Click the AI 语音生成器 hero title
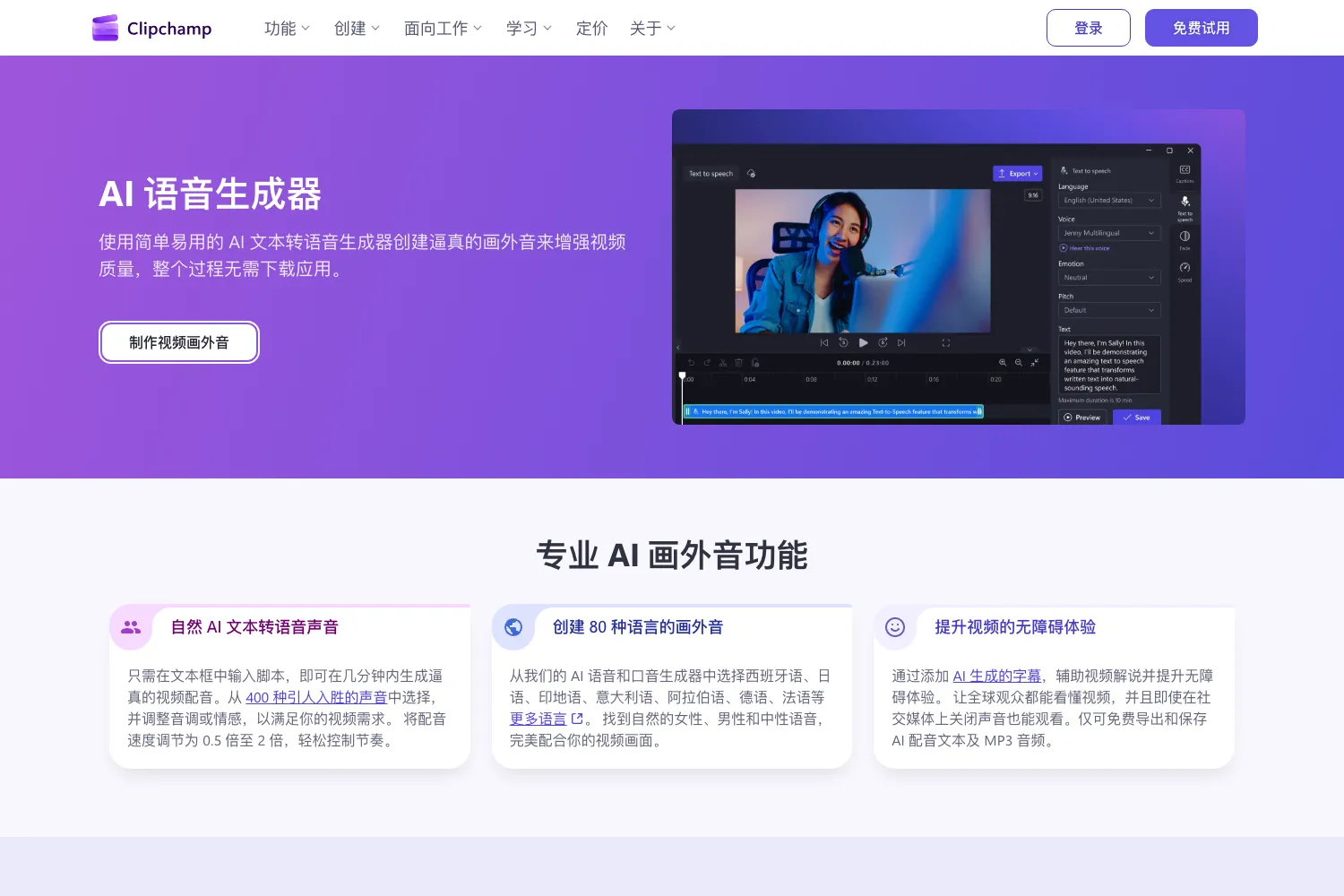 (210, 194)
